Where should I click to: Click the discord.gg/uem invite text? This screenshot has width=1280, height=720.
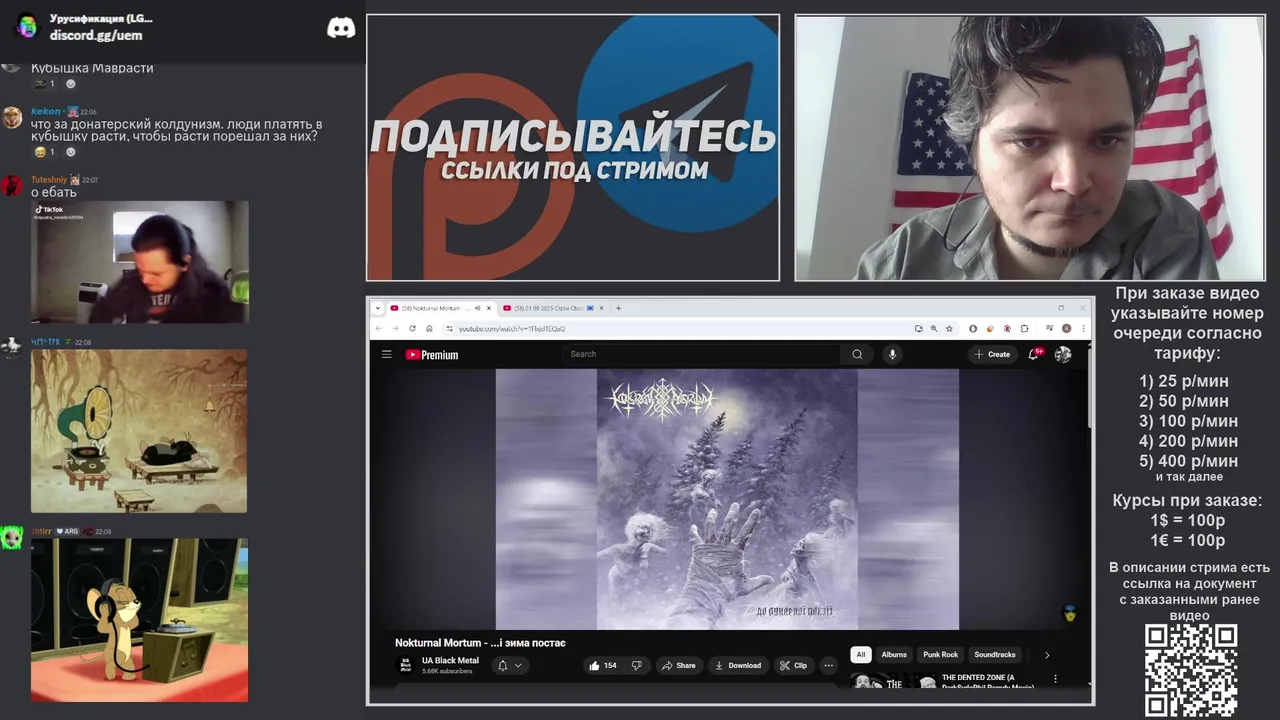pyautogui.click(x=96, y=36)
